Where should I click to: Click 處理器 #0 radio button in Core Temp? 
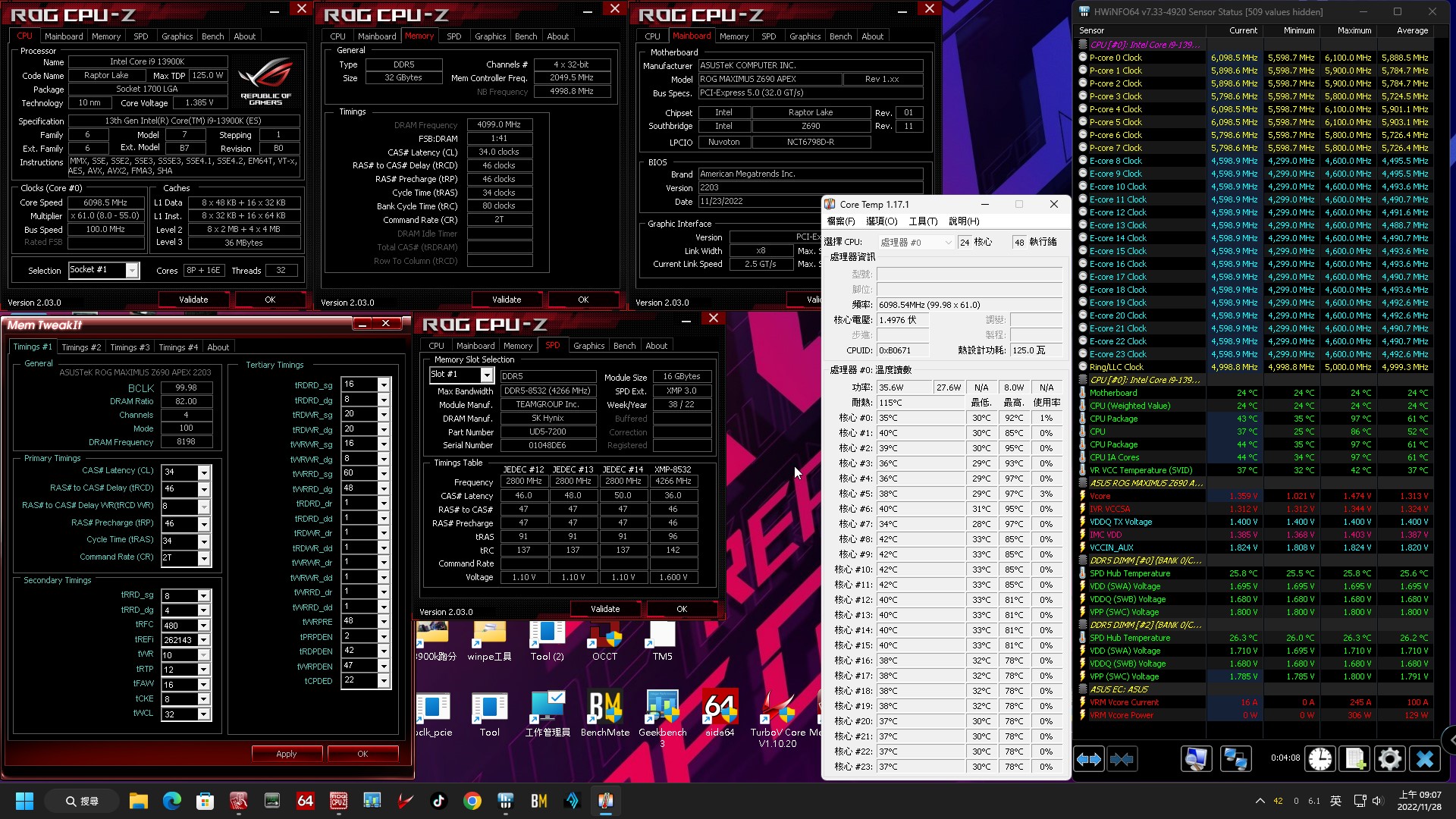[908, 241]
